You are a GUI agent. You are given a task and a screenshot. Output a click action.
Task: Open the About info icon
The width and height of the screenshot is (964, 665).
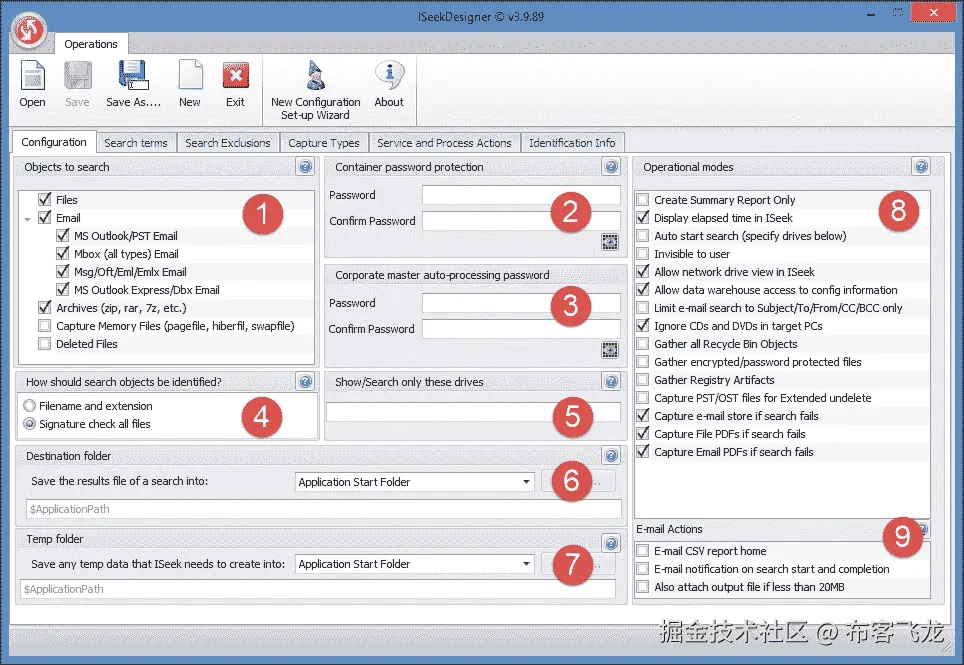coord(389,75)
